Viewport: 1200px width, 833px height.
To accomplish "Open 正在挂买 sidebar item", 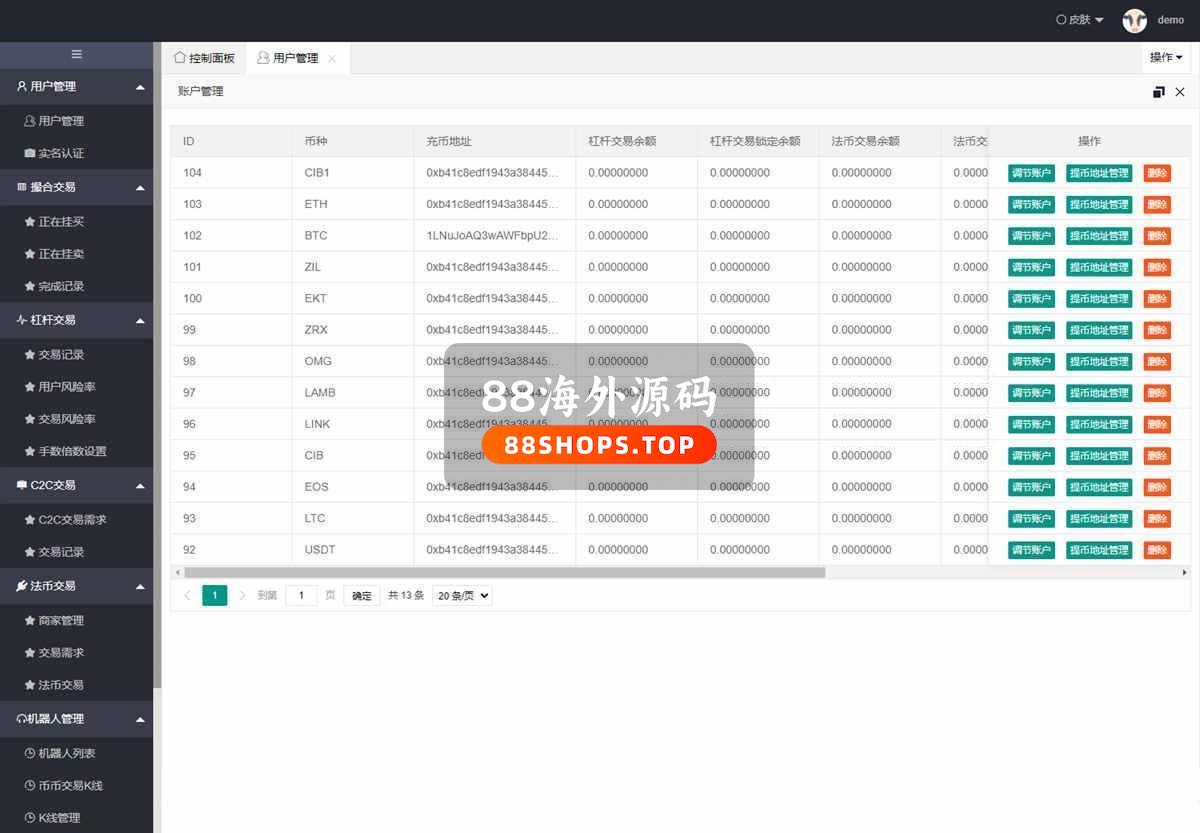I will coord(61,222).
